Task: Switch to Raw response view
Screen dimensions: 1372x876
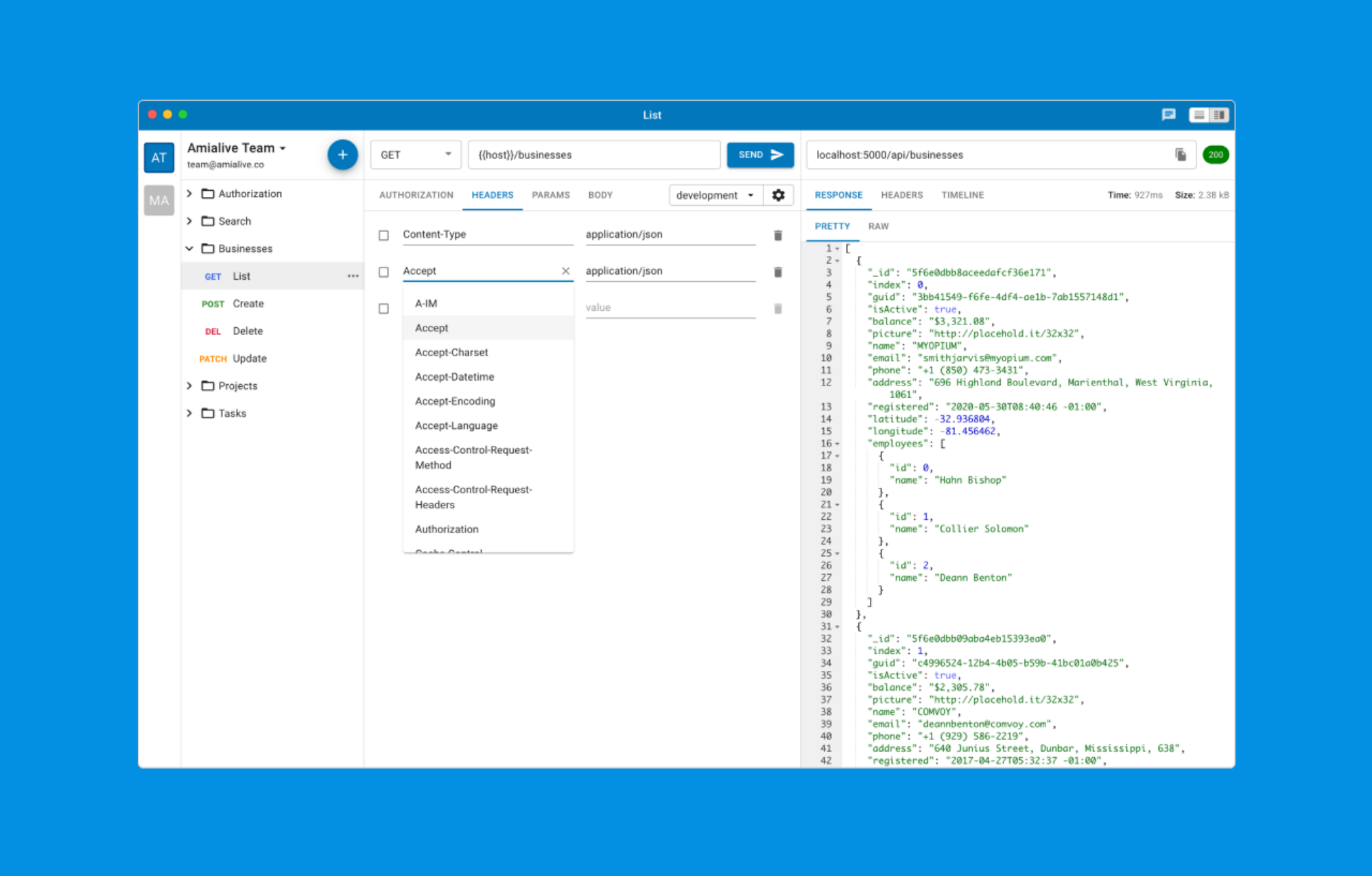Action: (x=878, y=226)
